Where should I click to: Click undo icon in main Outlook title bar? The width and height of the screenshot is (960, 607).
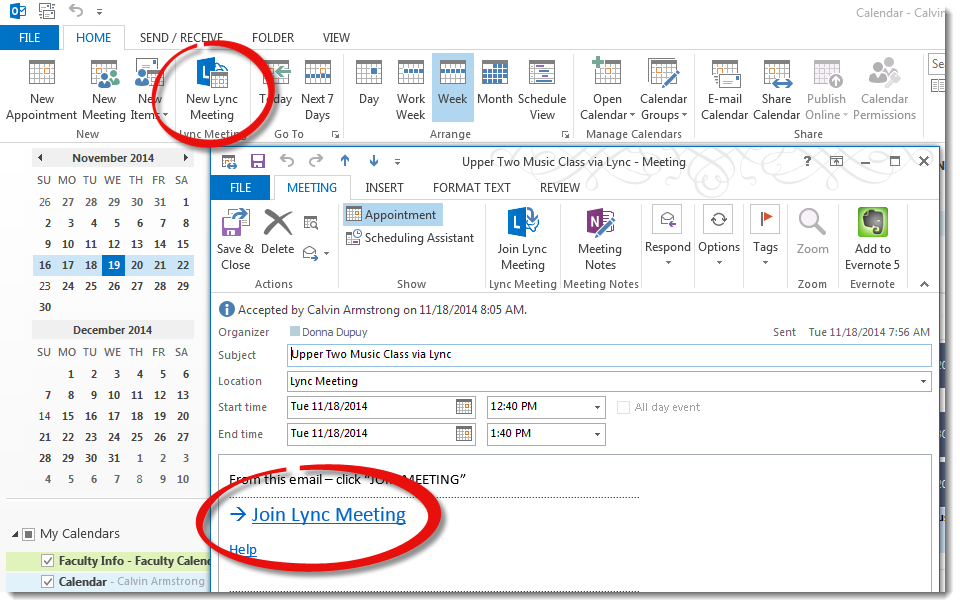tap(76, 10)
